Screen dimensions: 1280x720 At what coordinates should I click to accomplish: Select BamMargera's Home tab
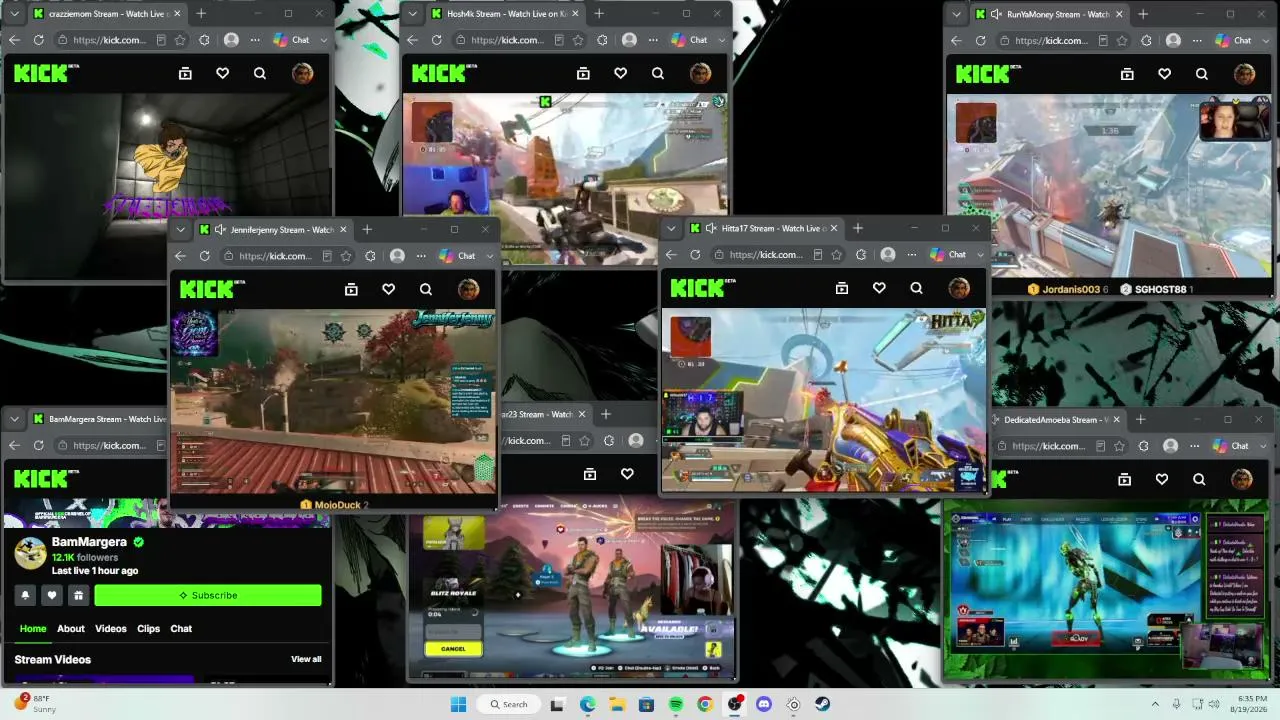coord(33,628)
